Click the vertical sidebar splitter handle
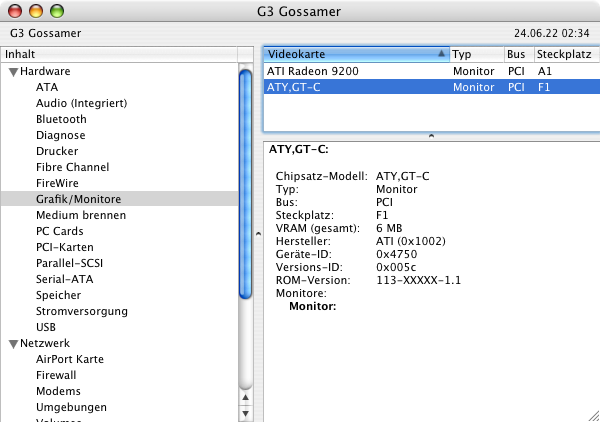Screen dimensions: 600x422 tap(258, 233)
